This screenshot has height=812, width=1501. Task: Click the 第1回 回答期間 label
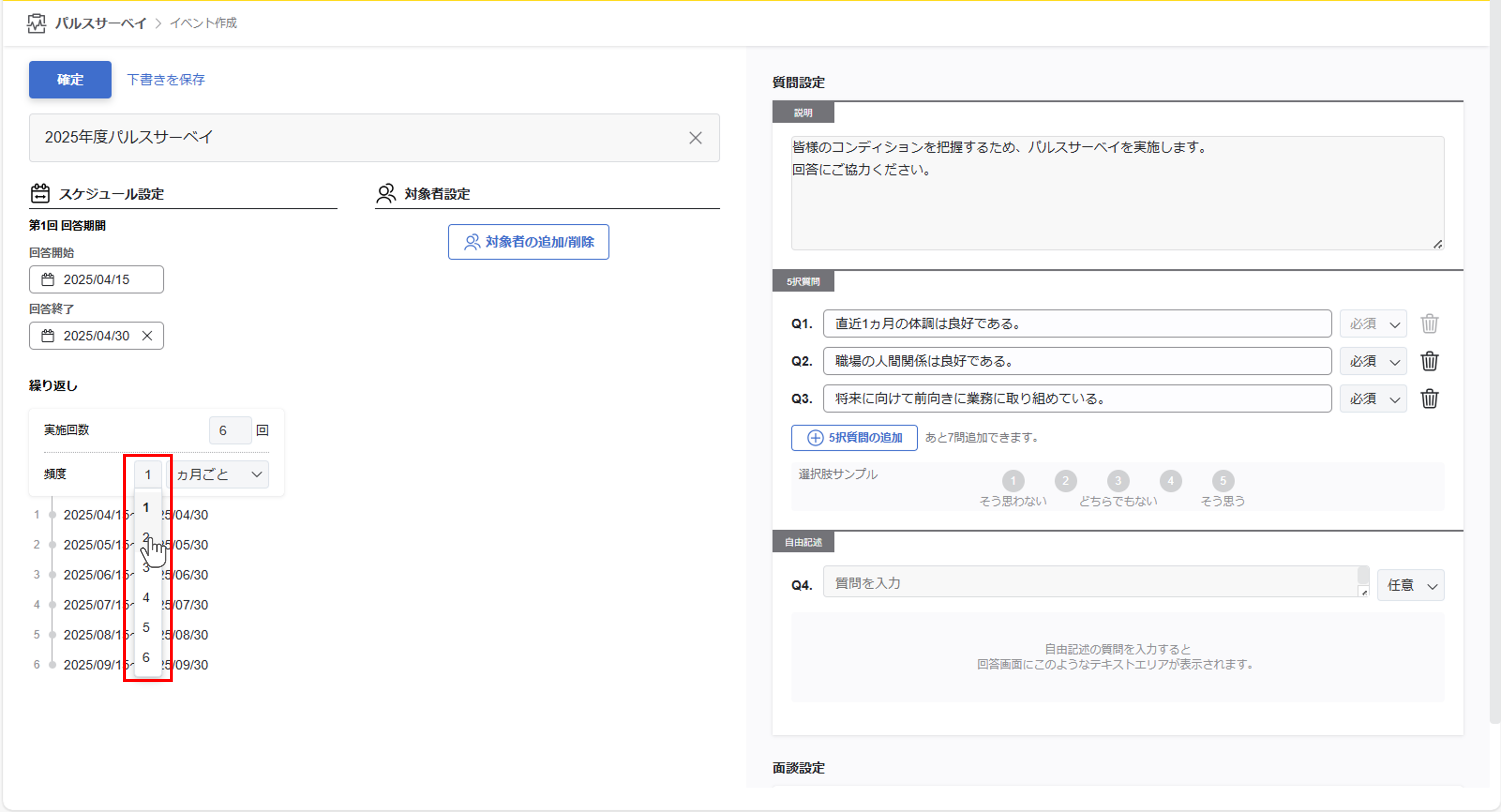click(x=67, y=226)
